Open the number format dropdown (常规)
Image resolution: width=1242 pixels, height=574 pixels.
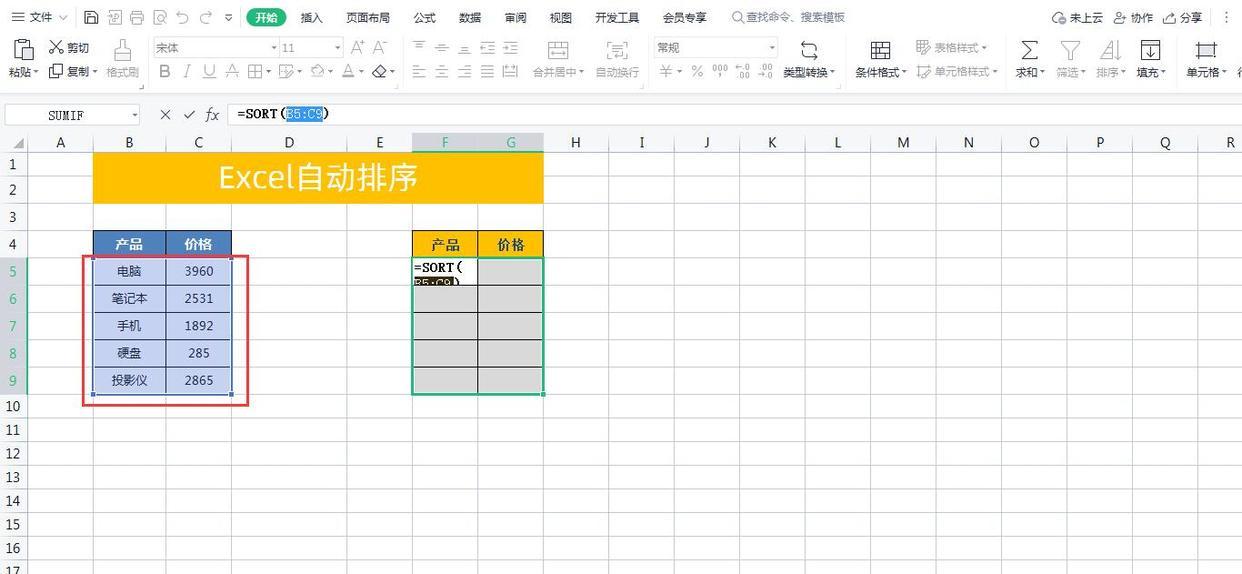(x=716, y=47)
